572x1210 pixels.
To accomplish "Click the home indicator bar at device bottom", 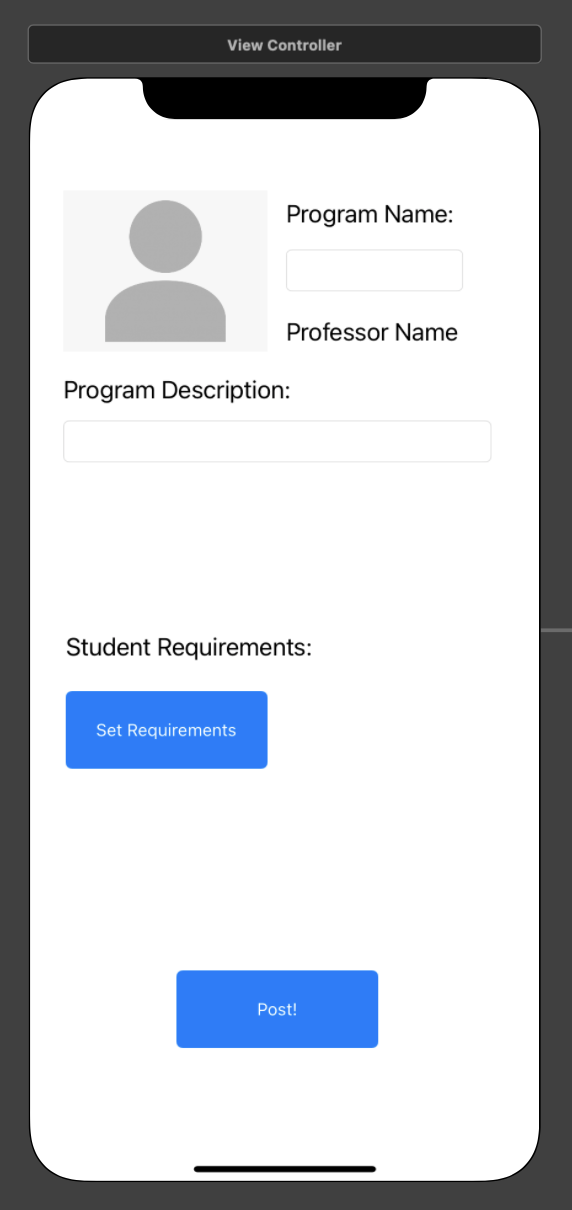I will 285,1168.
